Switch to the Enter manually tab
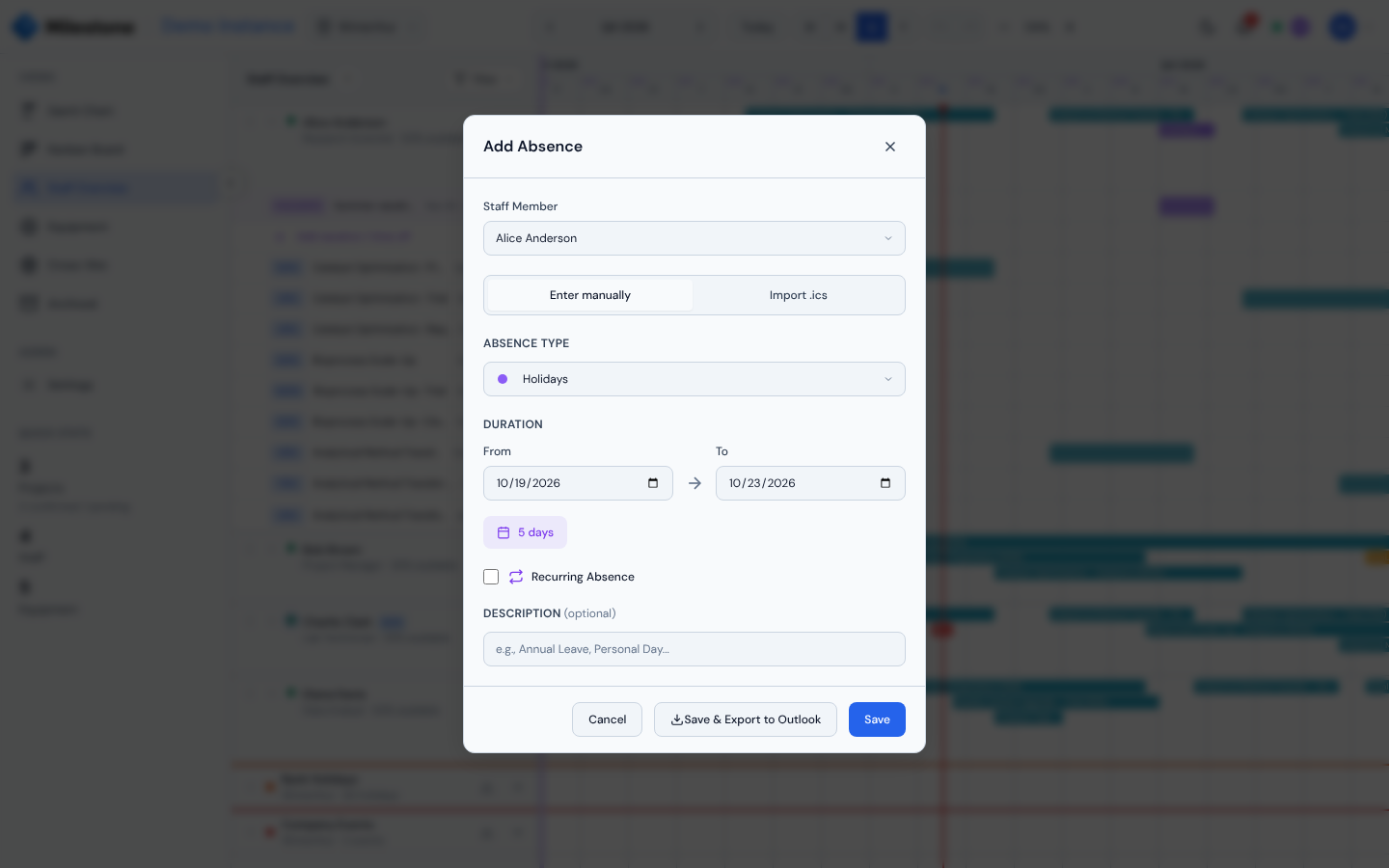 click(590, 295)
